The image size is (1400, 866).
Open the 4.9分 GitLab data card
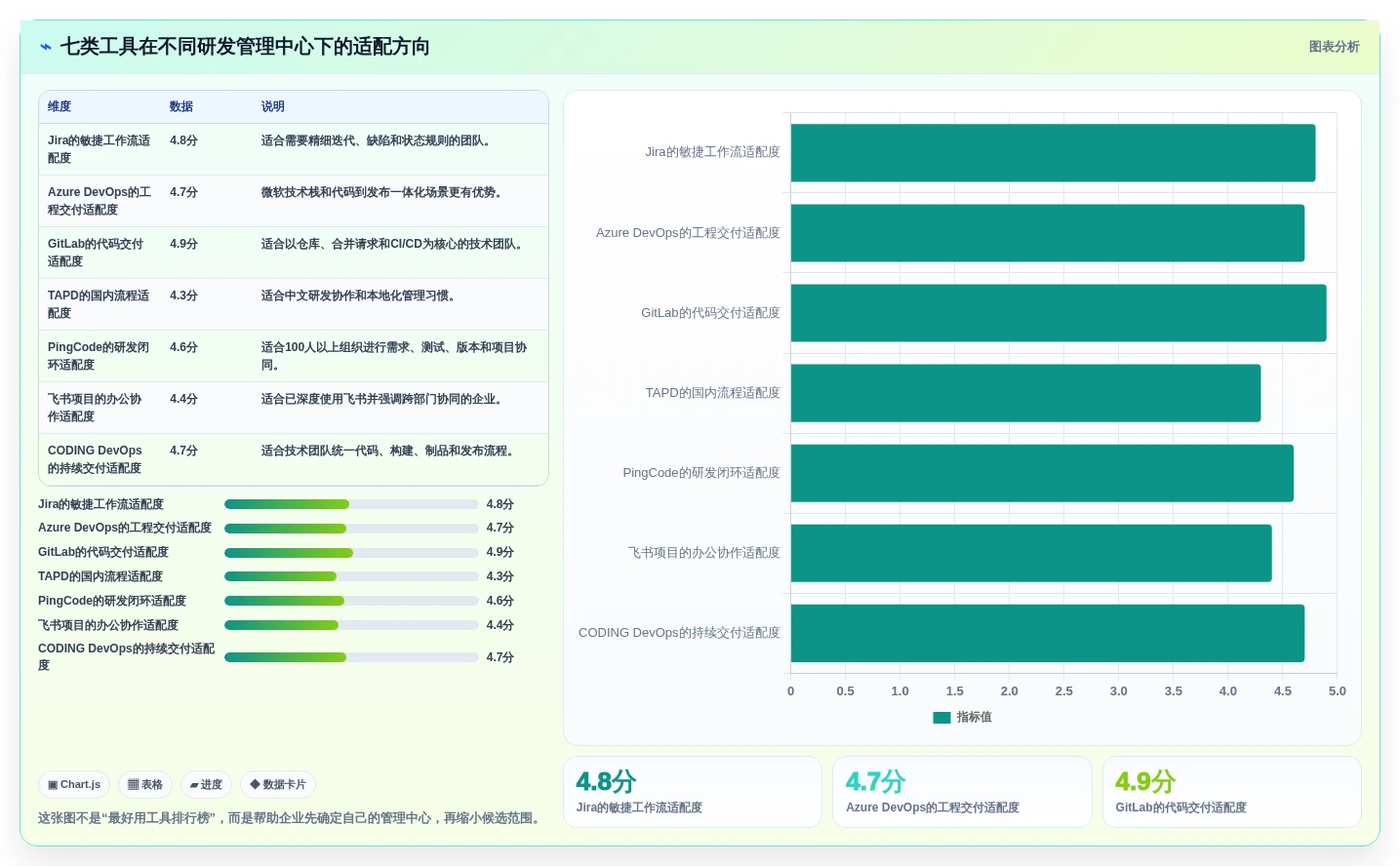[x=1232, y=792]
